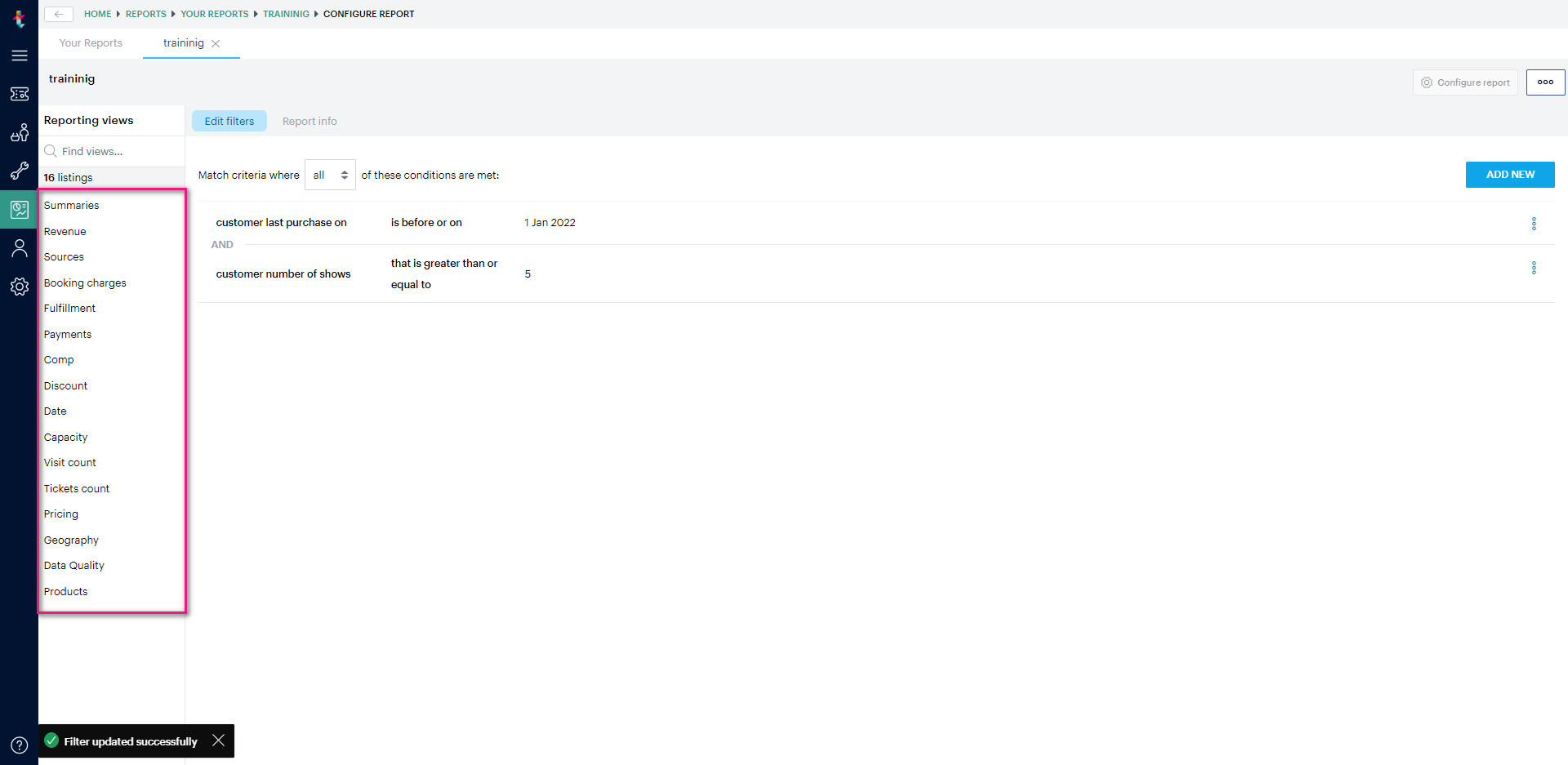Switch to the Your Reports tab
Viewport: 1568px width, 765px height.
(x=91, y=43)
